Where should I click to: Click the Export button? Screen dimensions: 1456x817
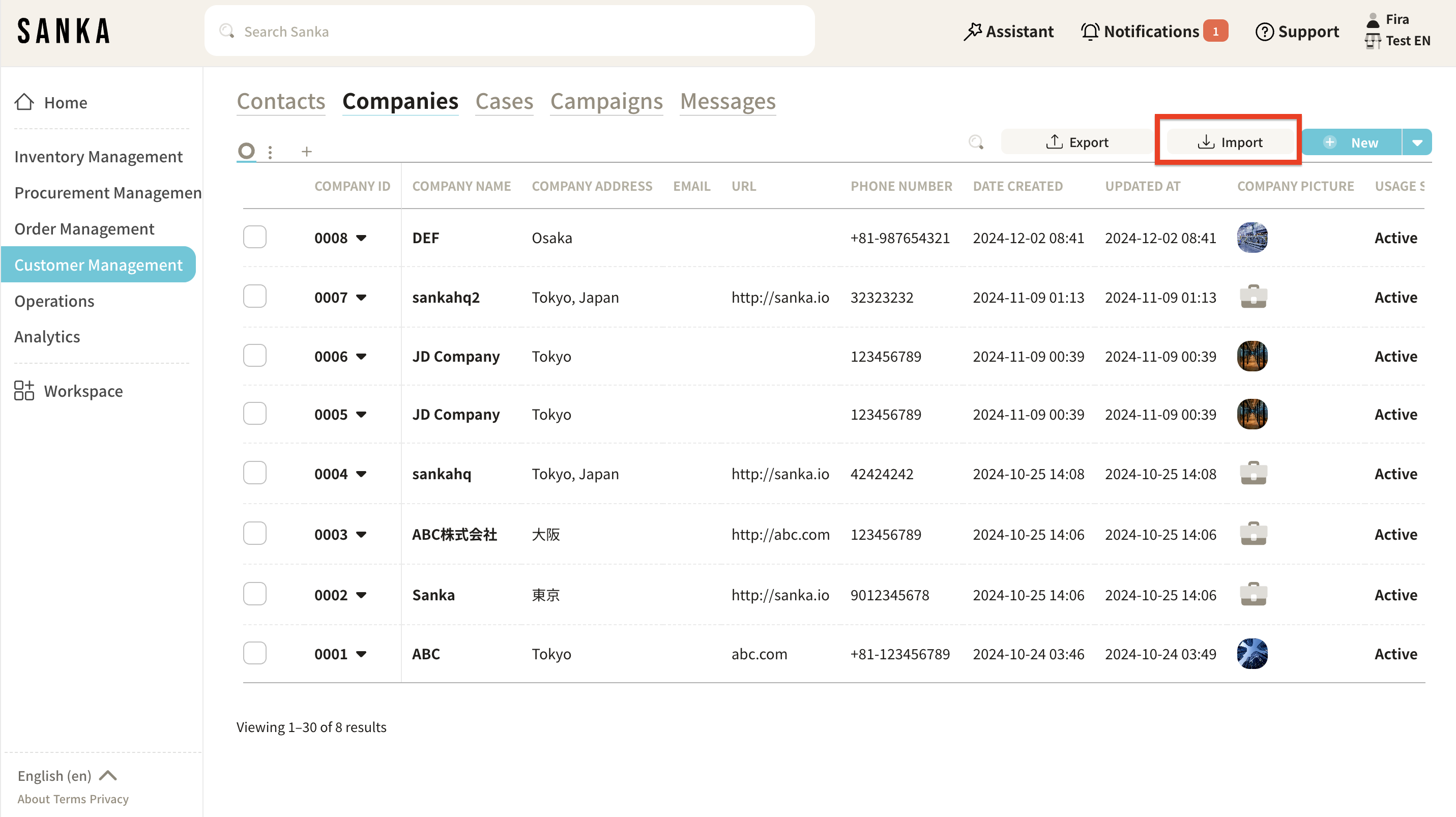1077,142
